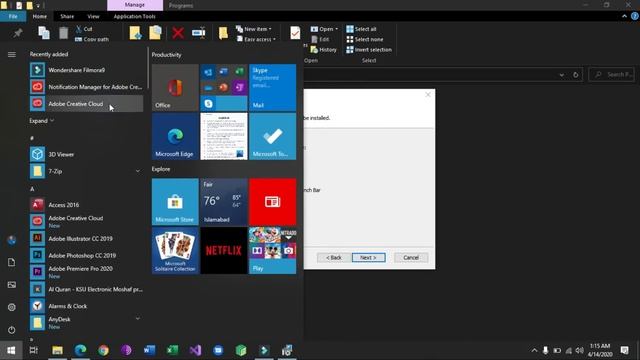This screenshot has width=640, height=360.
Task: Select the Manage contextual tab
Action: tap(135, 5)
